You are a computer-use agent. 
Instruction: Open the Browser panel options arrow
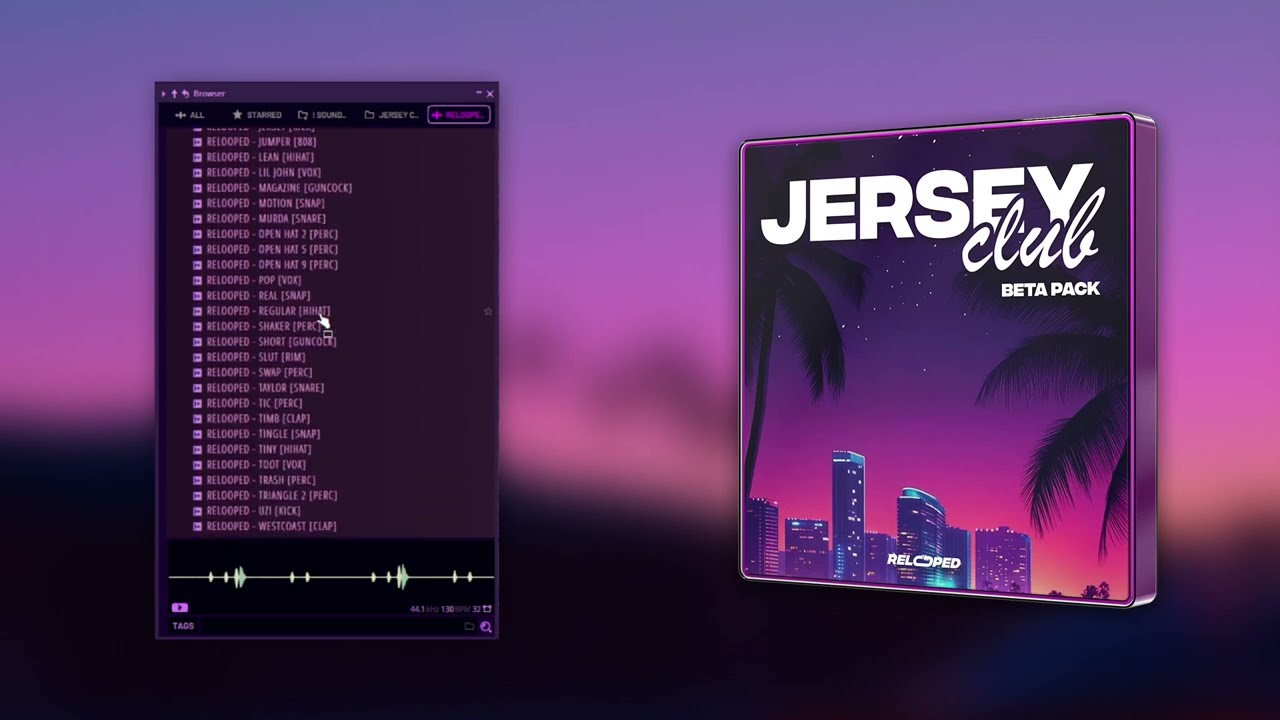click(x=164, y=94)
